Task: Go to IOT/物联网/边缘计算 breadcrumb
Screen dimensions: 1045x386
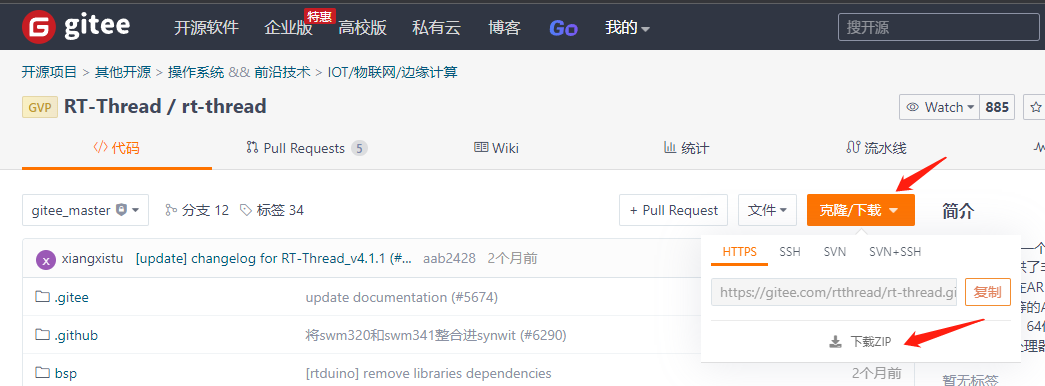Action: [393, 72]
